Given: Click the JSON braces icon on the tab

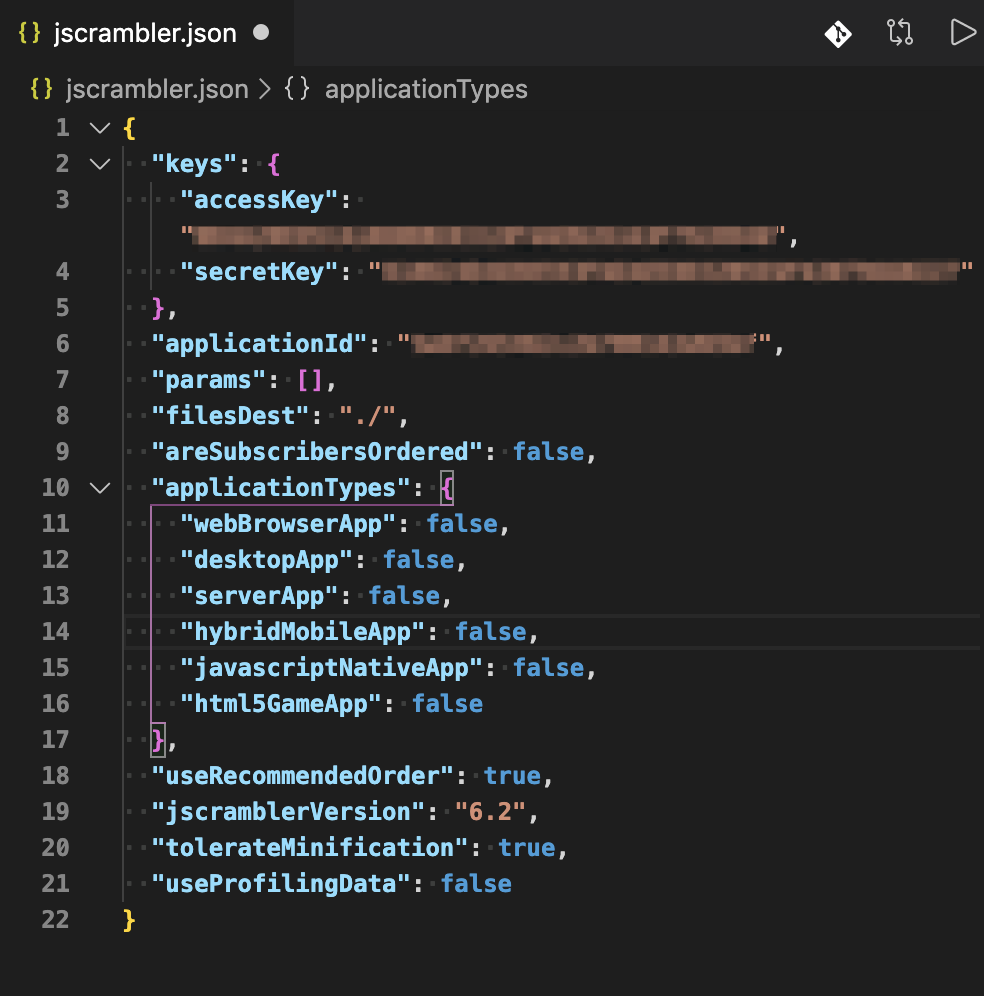Looking at the screenshot, I should tap(29, 32).
